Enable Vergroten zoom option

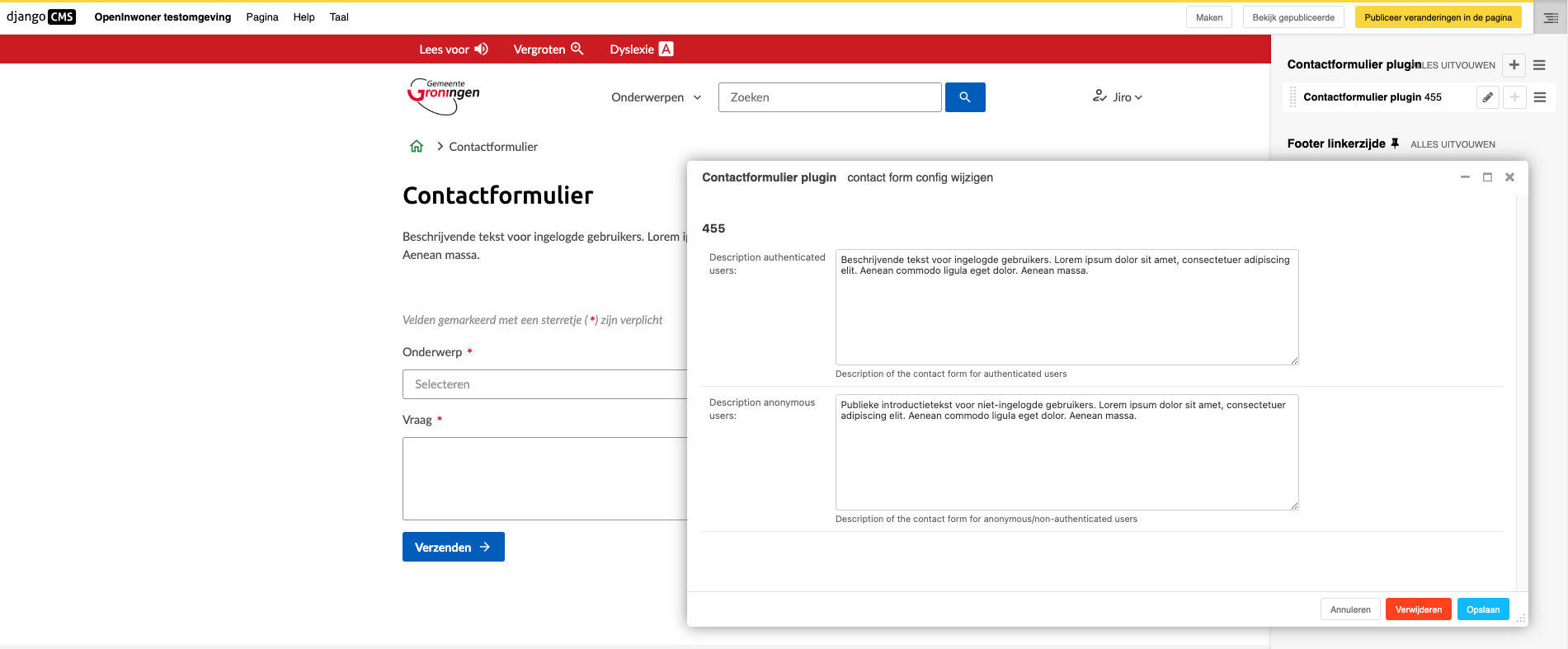click(548, 49)
